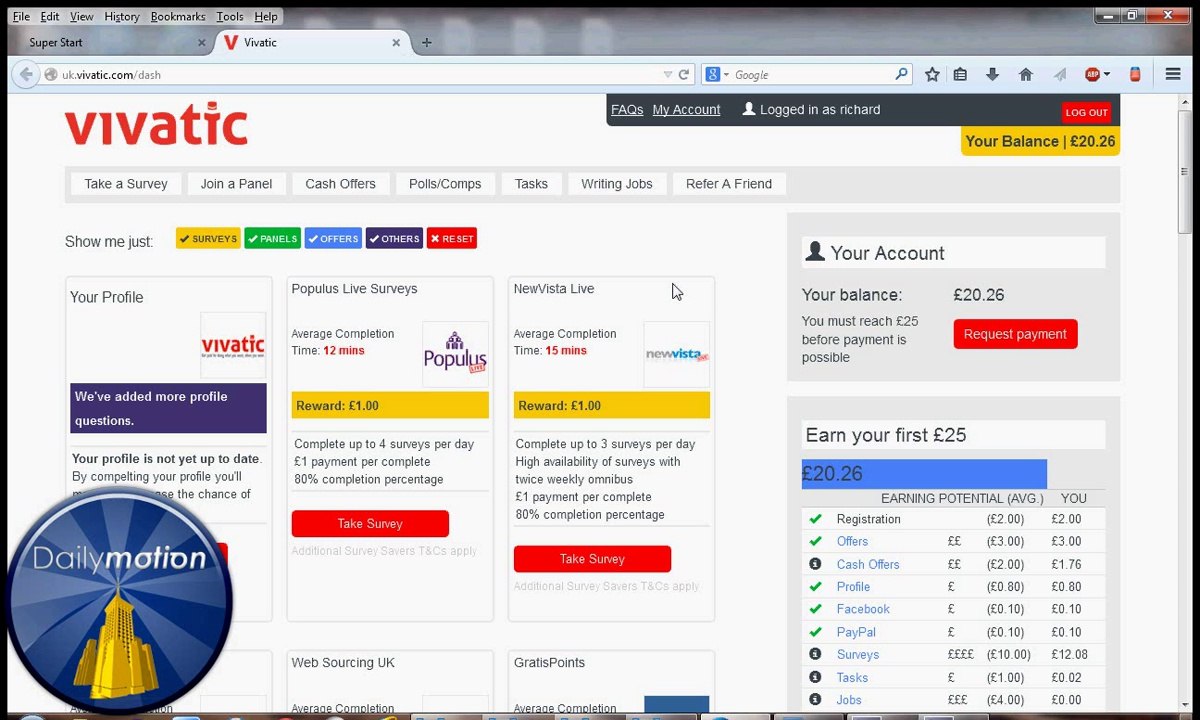The image size is (1200, 720).
Task: Open the Firefox hamburger menu
Action: click(1173, 74)
